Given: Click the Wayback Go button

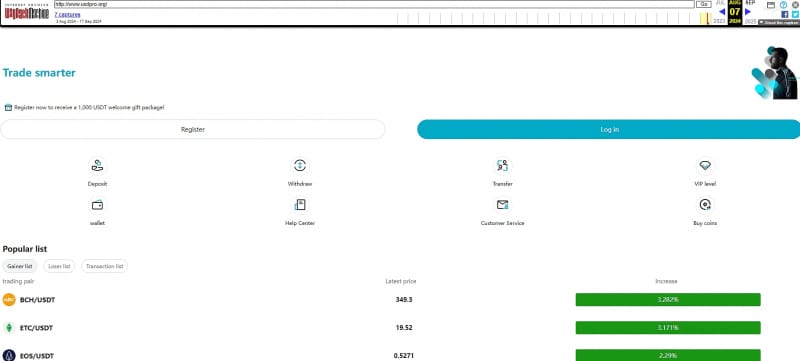Looking at the screenshot, I should 704,4.
